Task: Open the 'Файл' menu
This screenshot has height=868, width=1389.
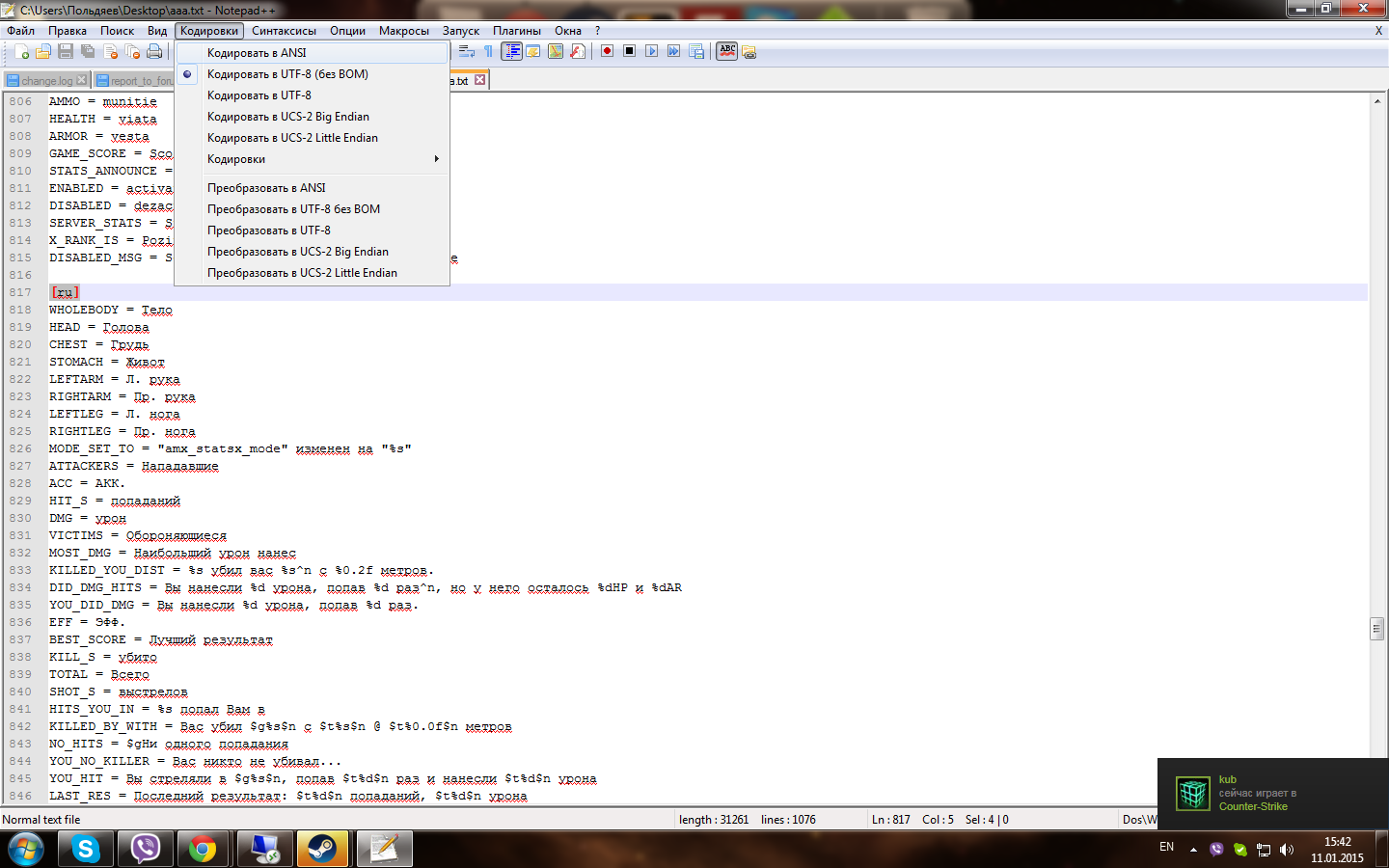Action: 20,31
